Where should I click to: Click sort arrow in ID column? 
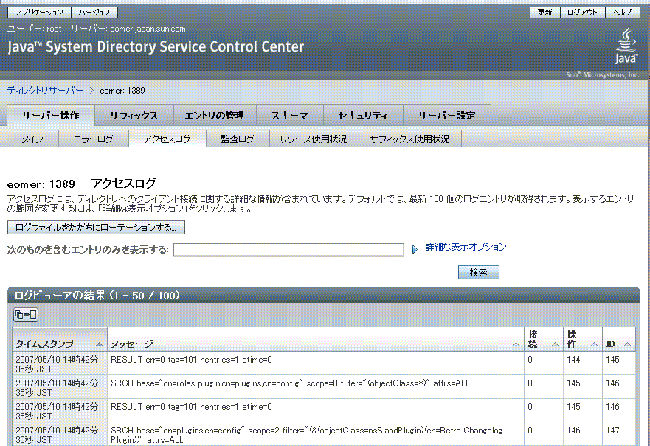628,344
